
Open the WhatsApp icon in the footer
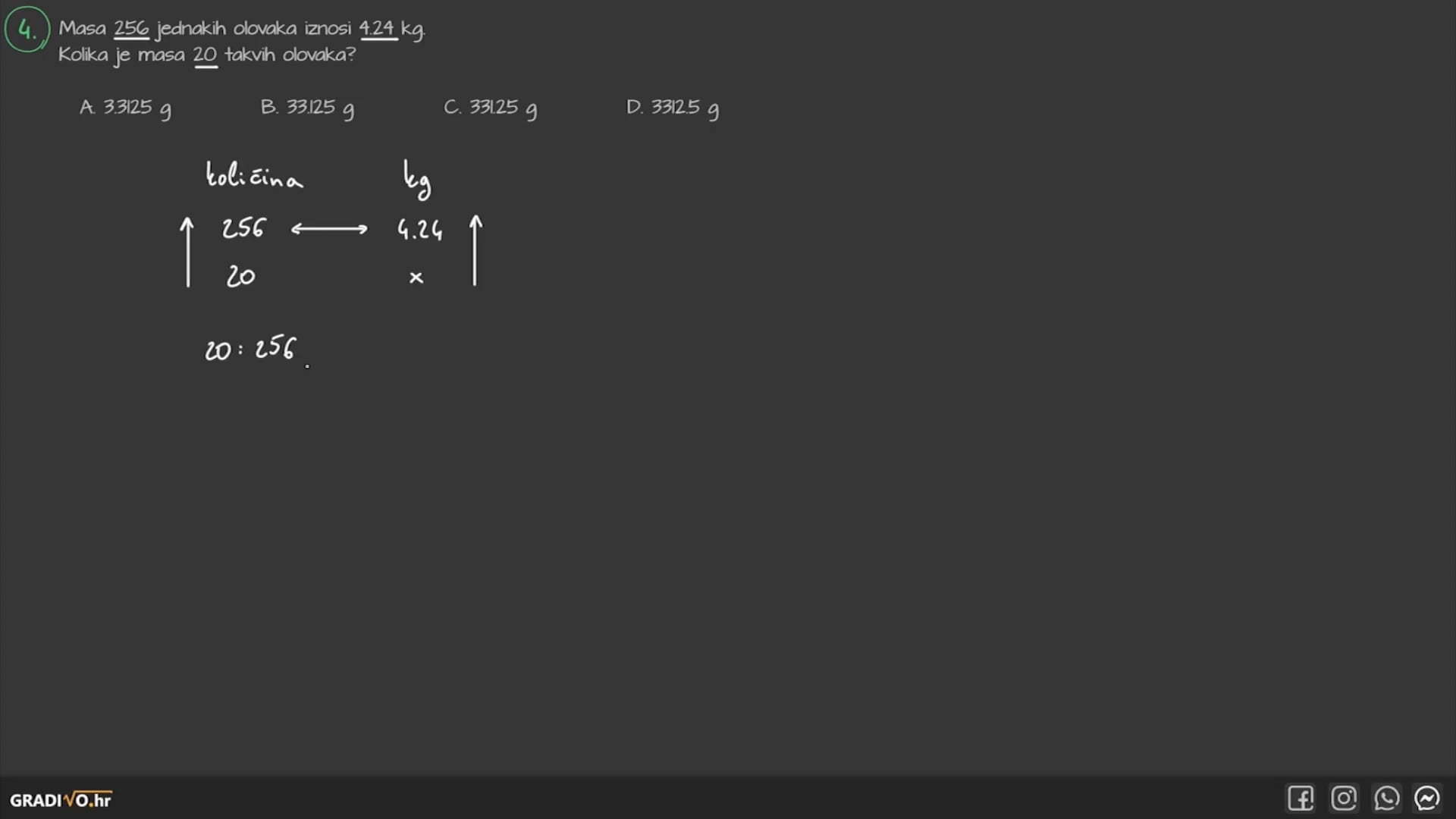[1386, 799]
